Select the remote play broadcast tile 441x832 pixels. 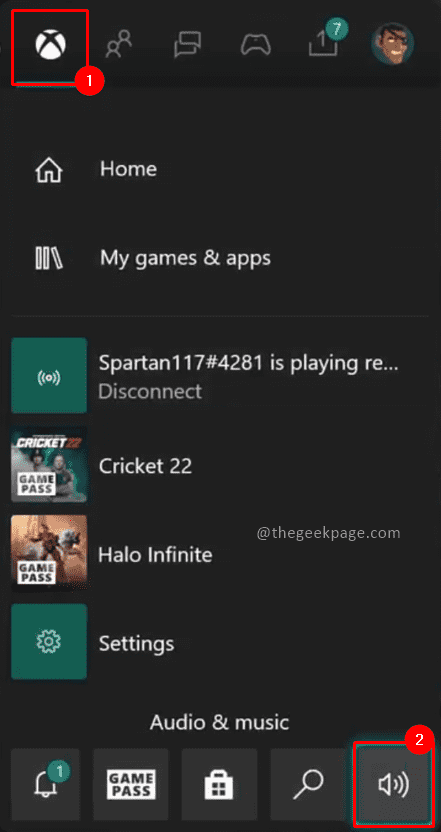(49, 376)
